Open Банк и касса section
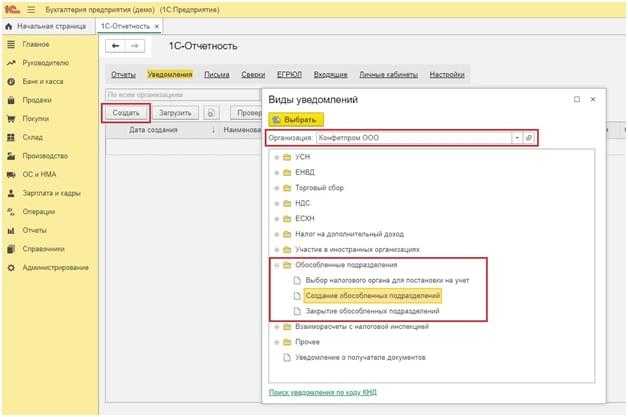Image resolution: width=628 pixels, height=417 pixels. 42,81
